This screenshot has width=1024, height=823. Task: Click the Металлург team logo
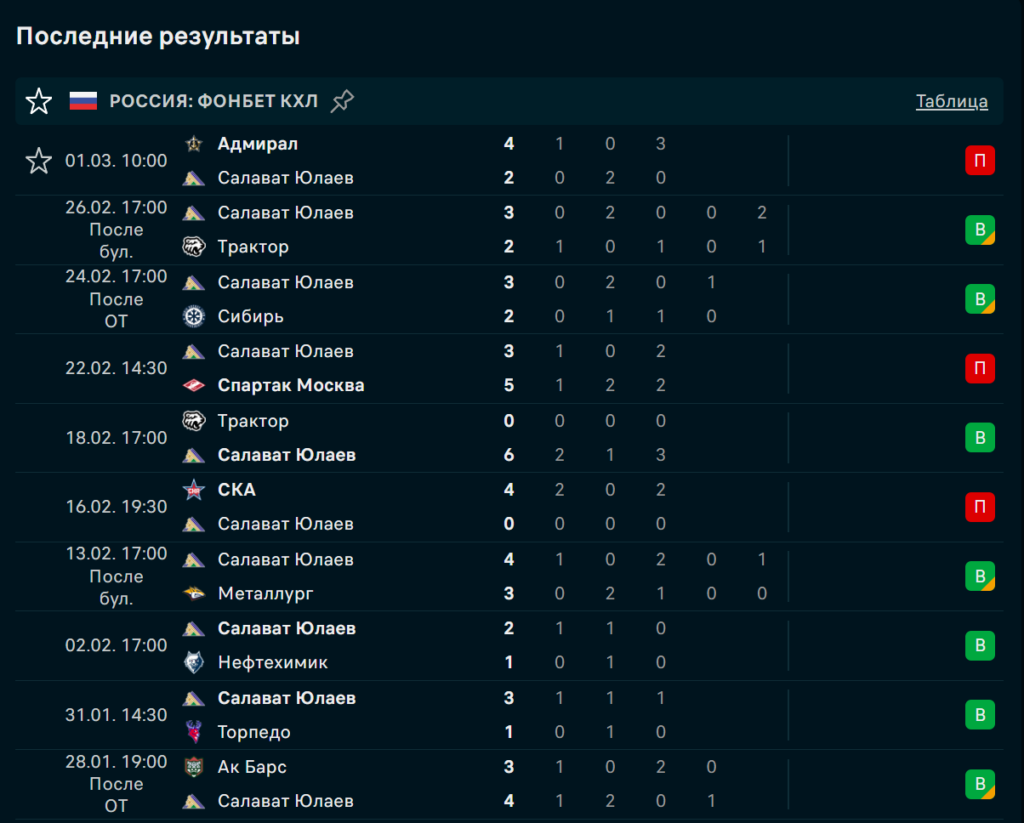(194, 594)
